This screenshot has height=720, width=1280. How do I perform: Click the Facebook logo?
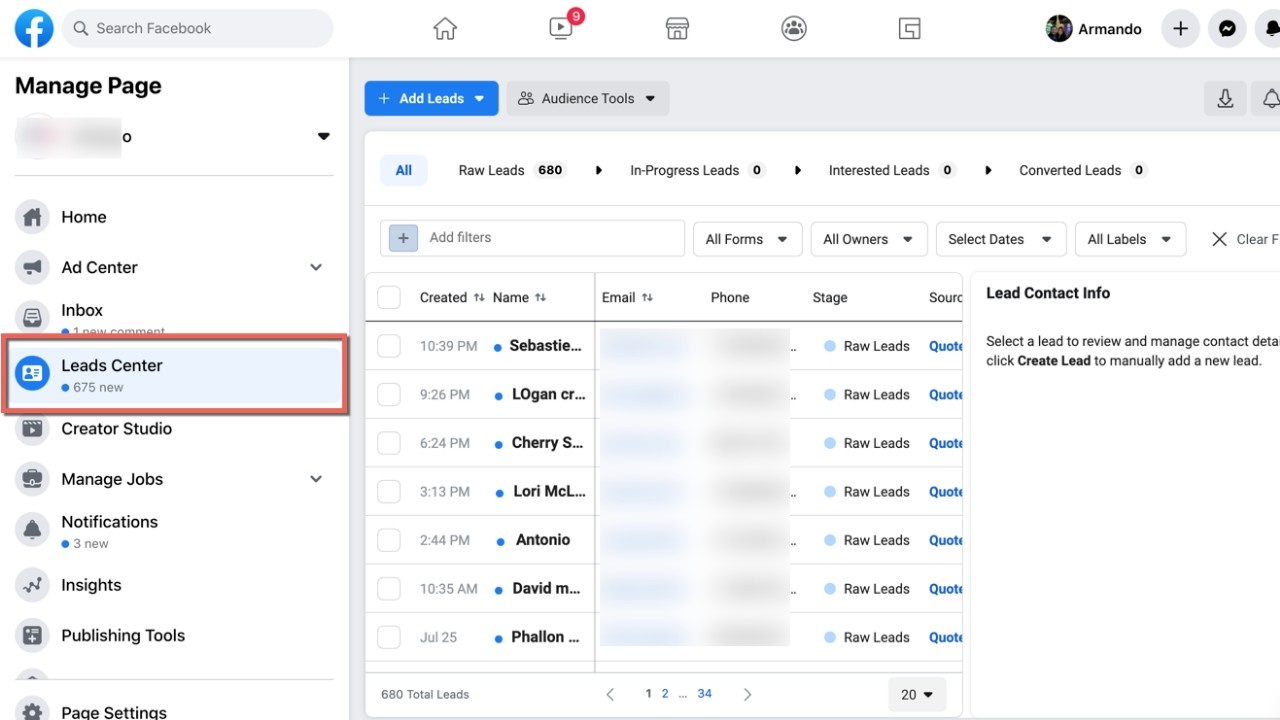[34, 29]
